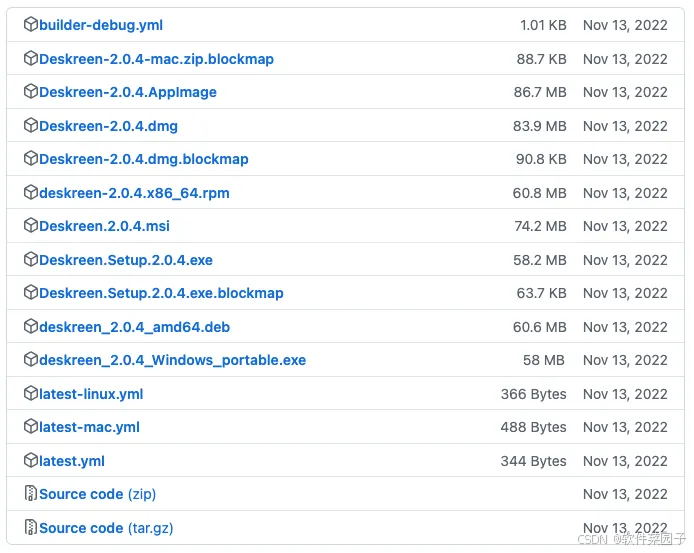This screenshot has height=553, width=694.
Task: Click package icon beside Deskreen.Setup.2.0.4.exe.blockmap
Action: (31, 292)
